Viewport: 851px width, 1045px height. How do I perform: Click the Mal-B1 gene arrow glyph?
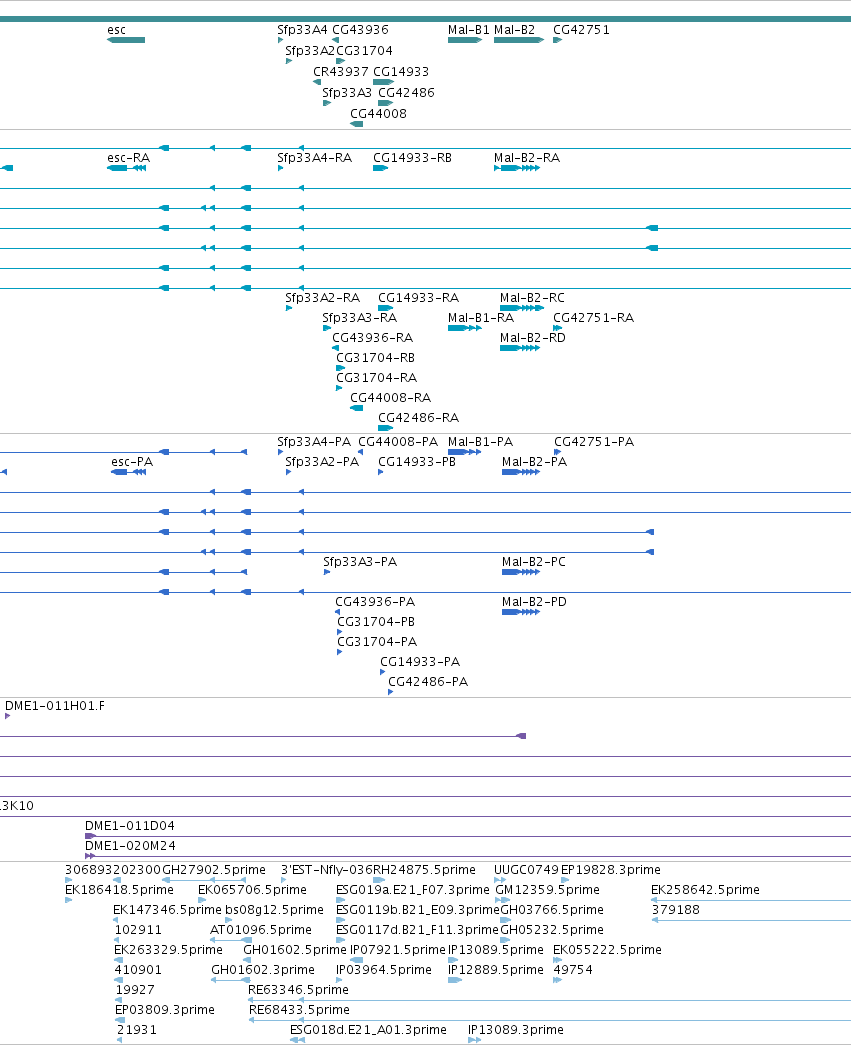(x=465, y=40)
